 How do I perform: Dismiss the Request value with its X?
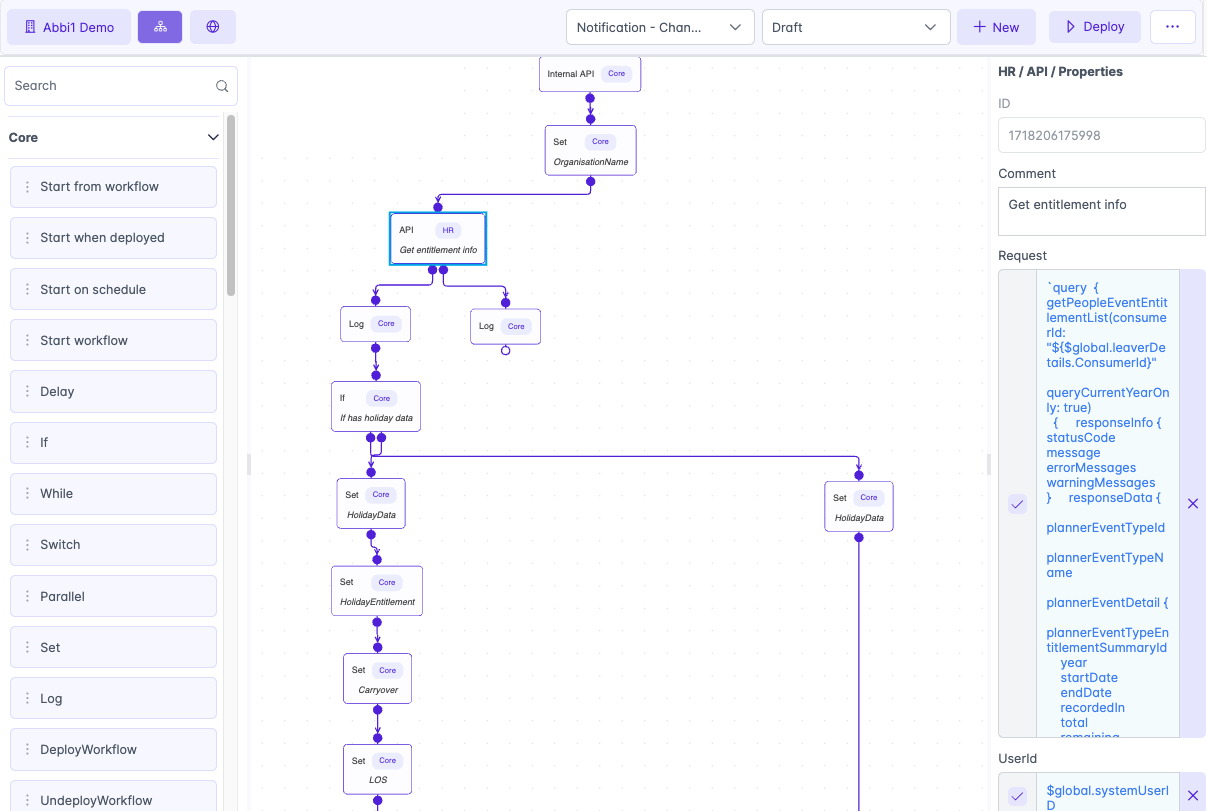1193,504
